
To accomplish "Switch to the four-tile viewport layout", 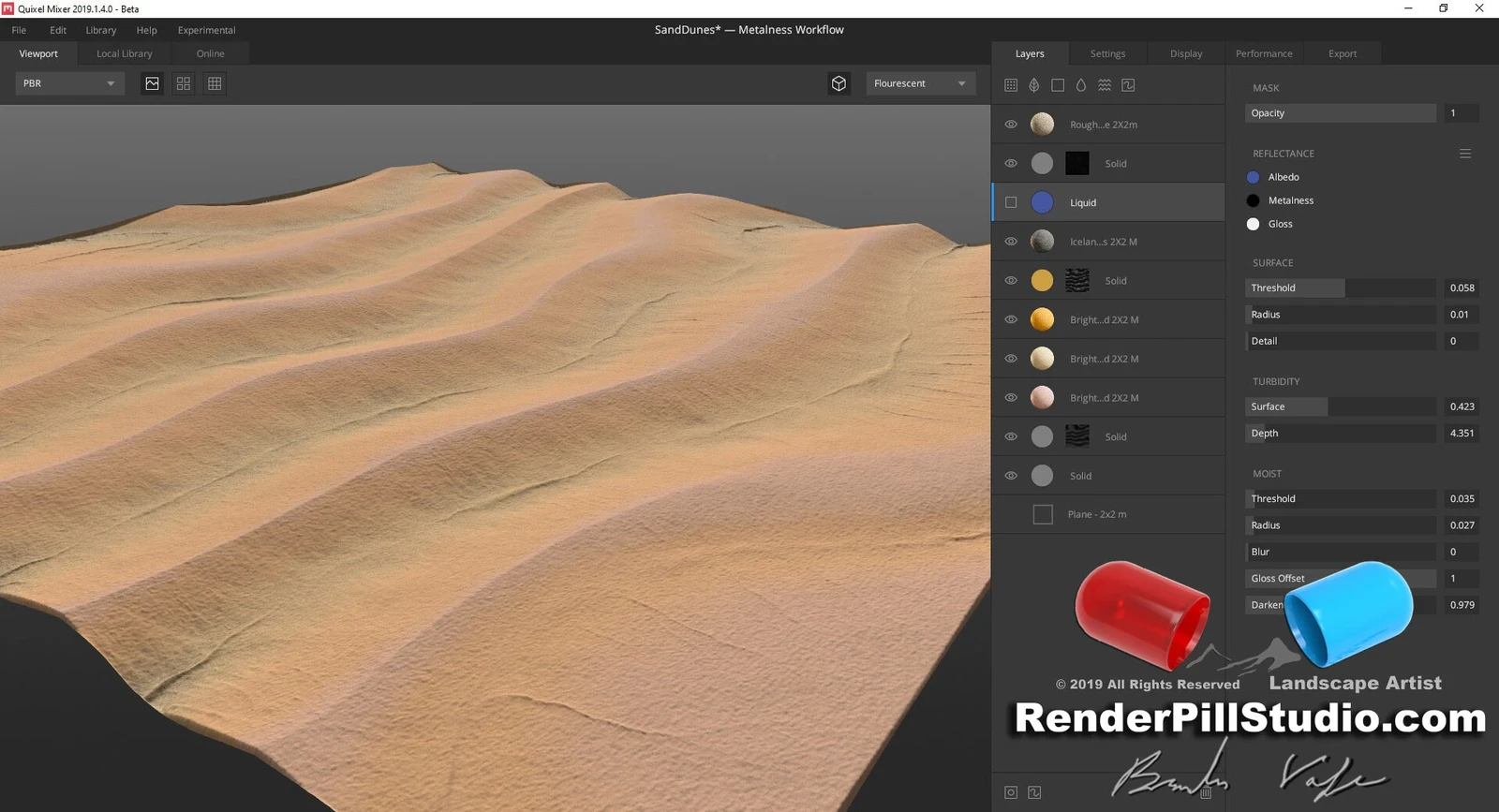I will (184, 83).
